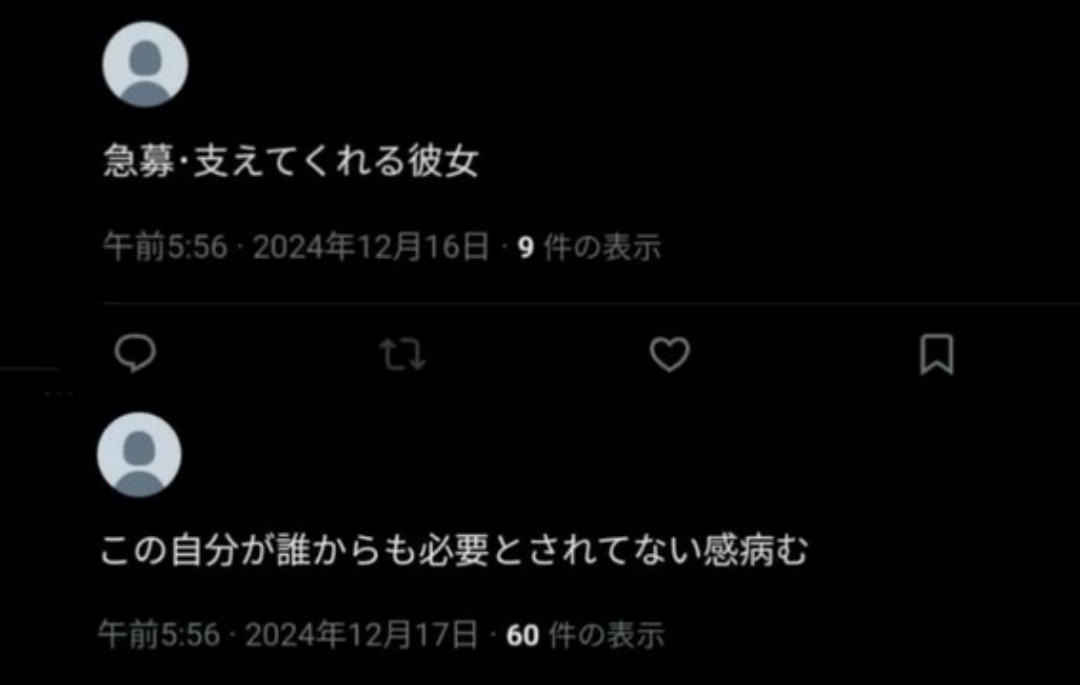This screenshot has height=685, width=1080.
Task: Click the word 病む ending the second tweet
Action: point(773,550)
